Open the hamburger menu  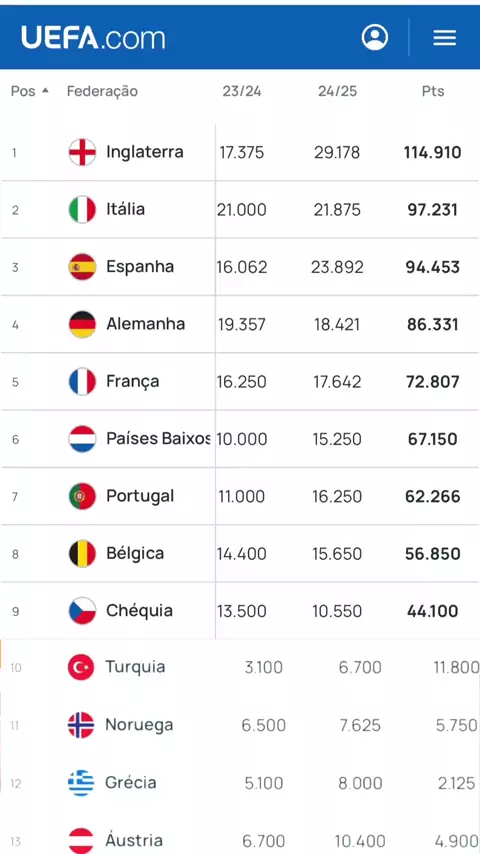pos(445,38)
